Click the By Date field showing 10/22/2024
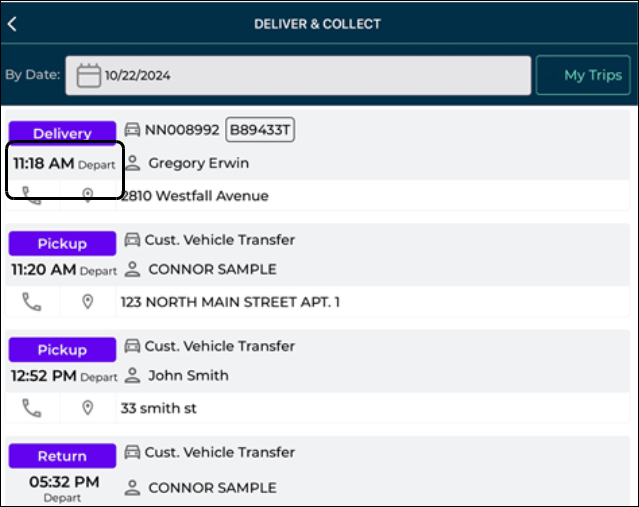Viewport: 639px width, 507px height. tap(298, 76)
